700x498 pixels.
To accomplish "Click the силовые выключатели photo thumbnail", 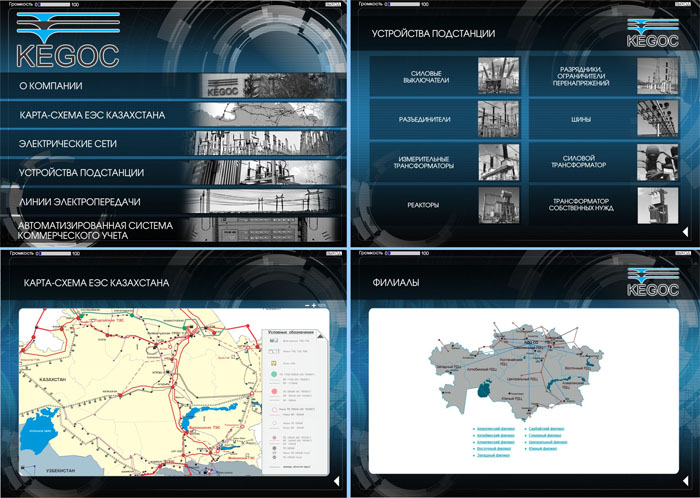I will click(x=499, y=76).
